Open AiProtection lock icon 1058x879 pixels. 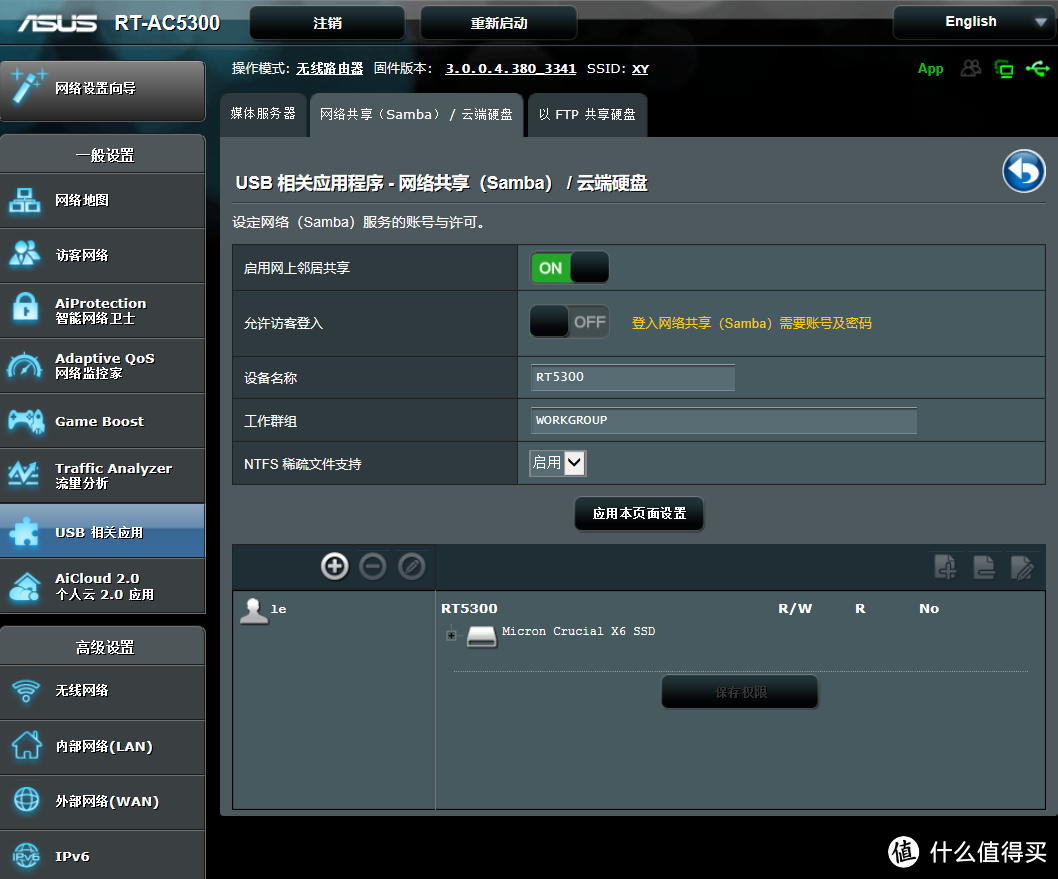coord(26,308)
